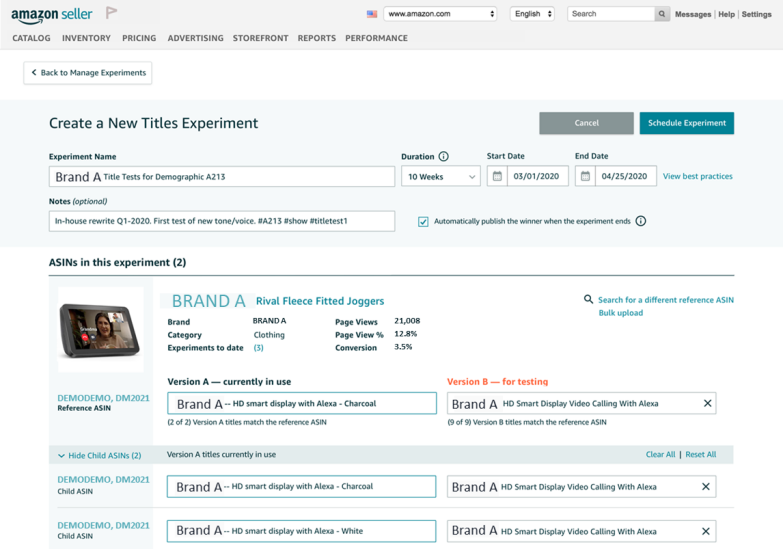
Task: Open the INVENTORY menu
Action: click(86, 38)
